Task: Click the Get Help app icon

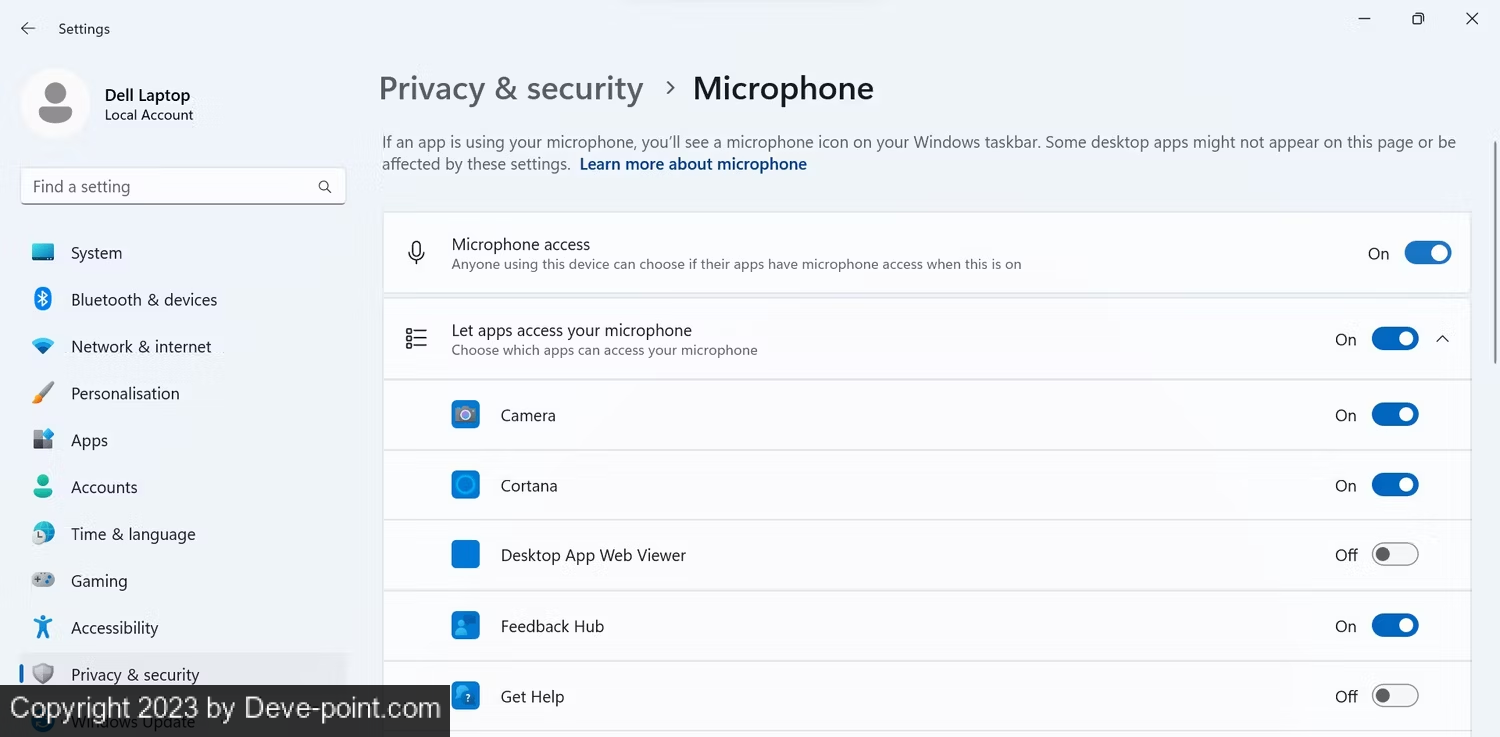Action: coord(466,696)
